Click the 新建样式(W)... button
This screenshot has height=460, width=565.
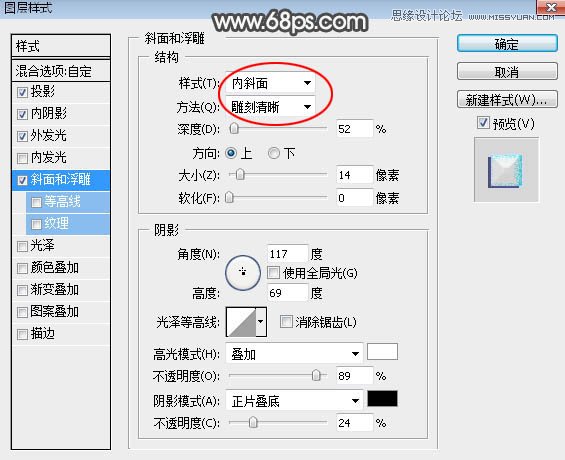[507, 99]
